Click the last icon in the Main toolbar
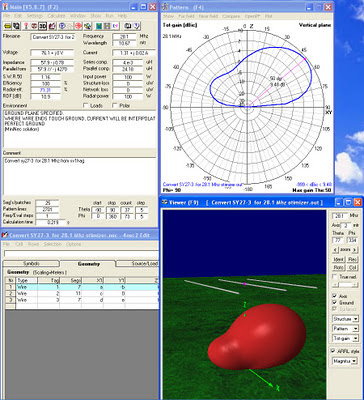 (x=137, y=26)
